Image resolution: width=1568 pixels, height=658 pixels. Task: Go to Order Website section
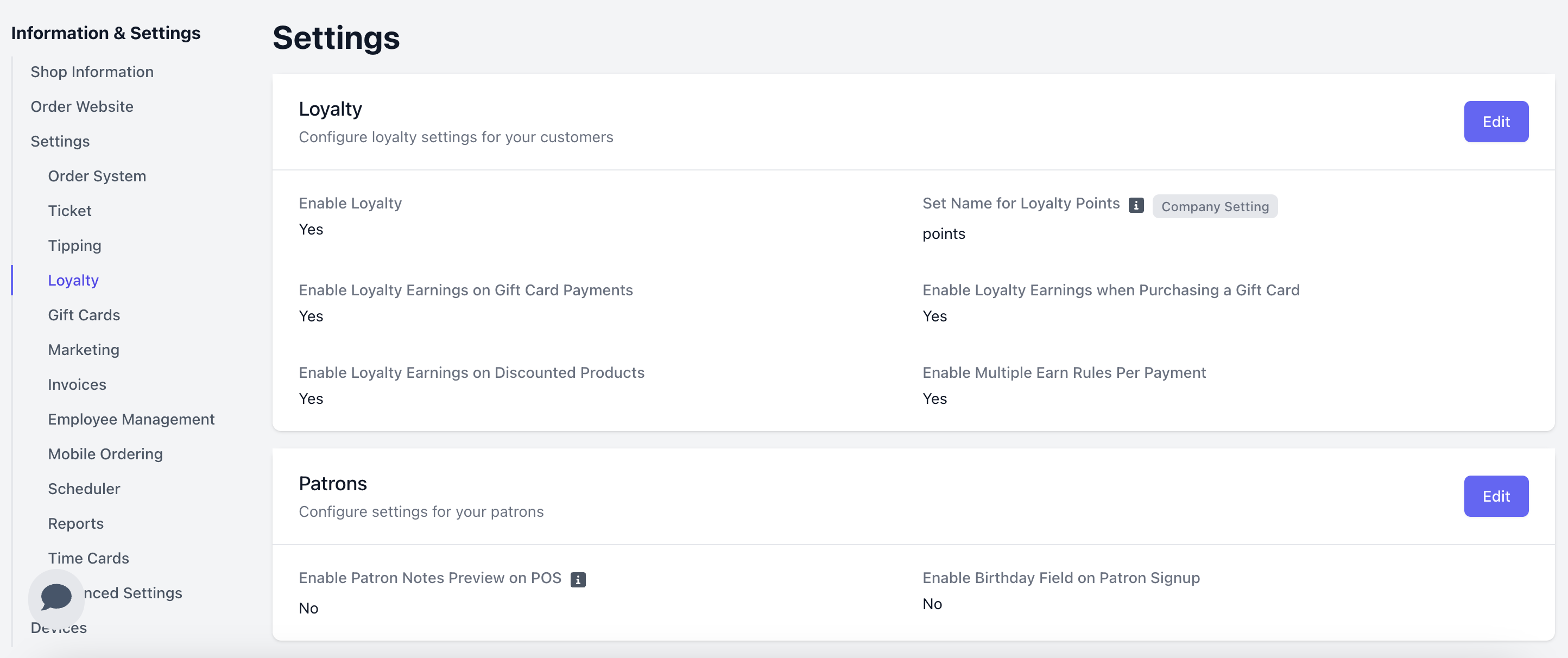point(81,106)
